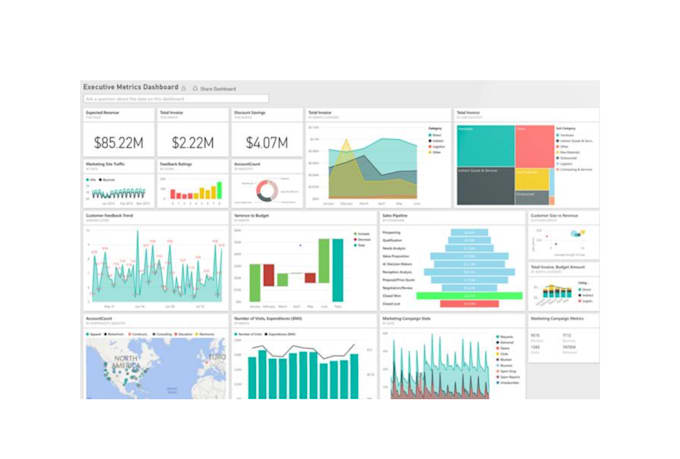This screenshot has height=459, width=680.
Task: Click the Executive Metrics Dashboard title
Action: (131, 87)
